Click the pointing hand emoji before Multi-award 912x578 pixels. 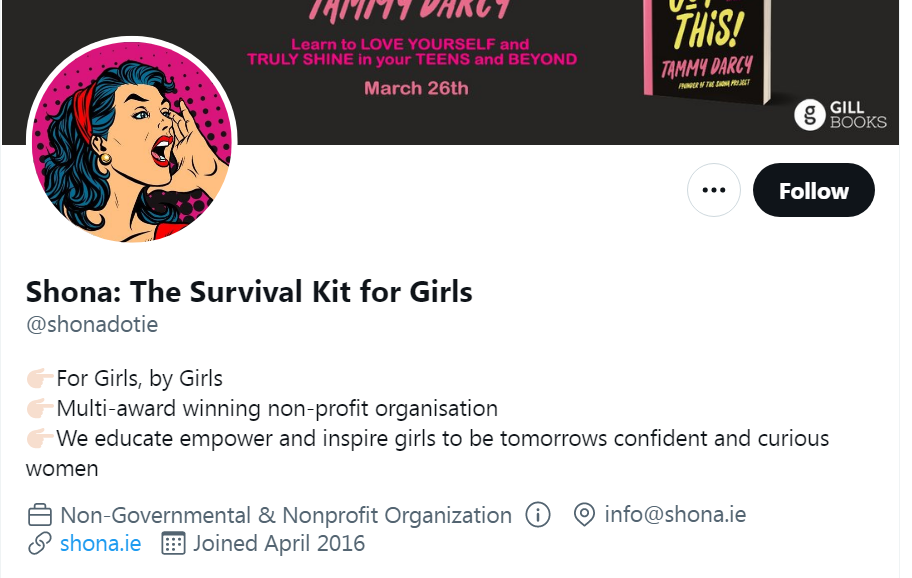40,409
